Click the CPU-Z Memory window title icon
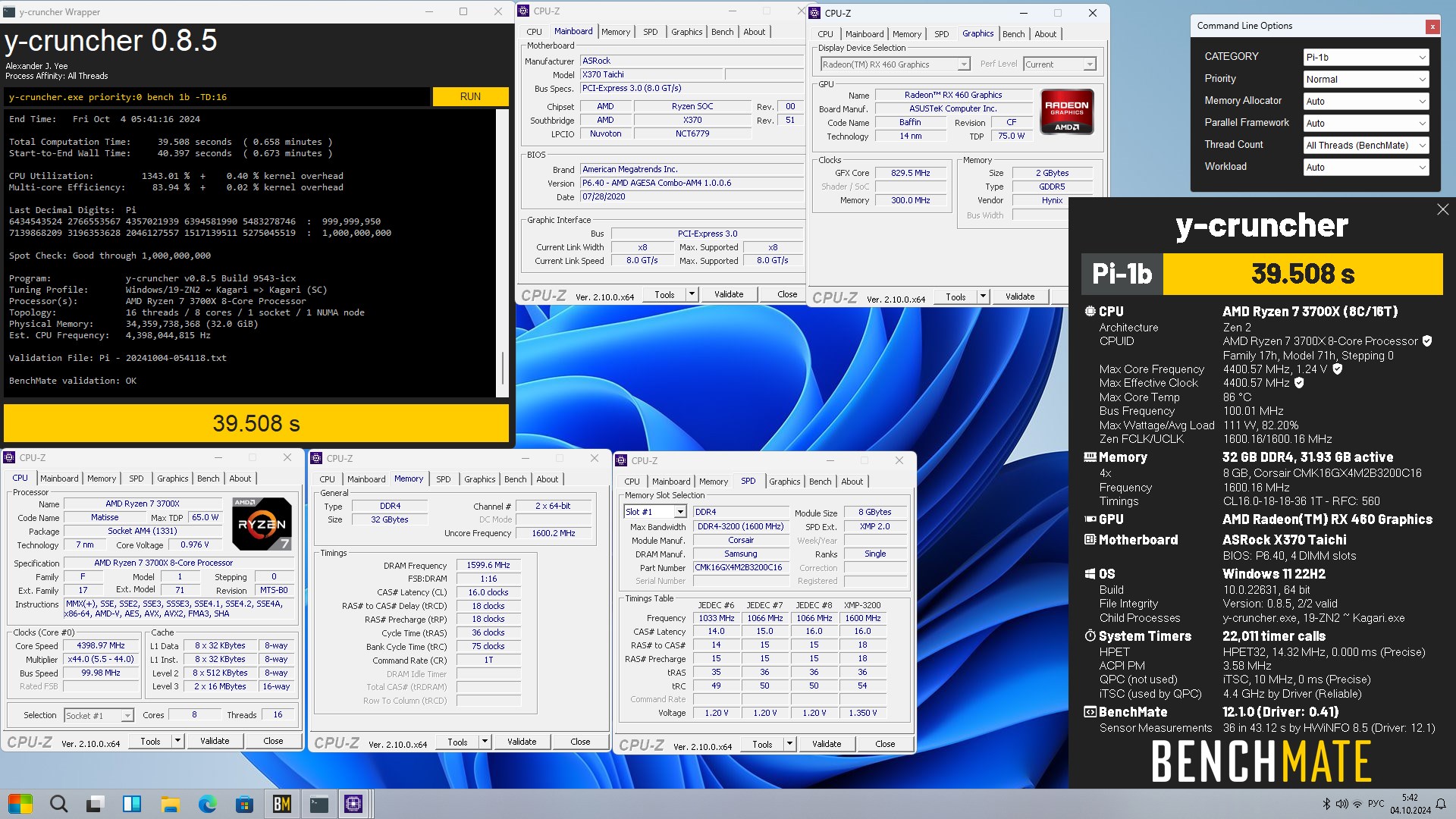Screen dimensions: 1456x819 (316, 458)
